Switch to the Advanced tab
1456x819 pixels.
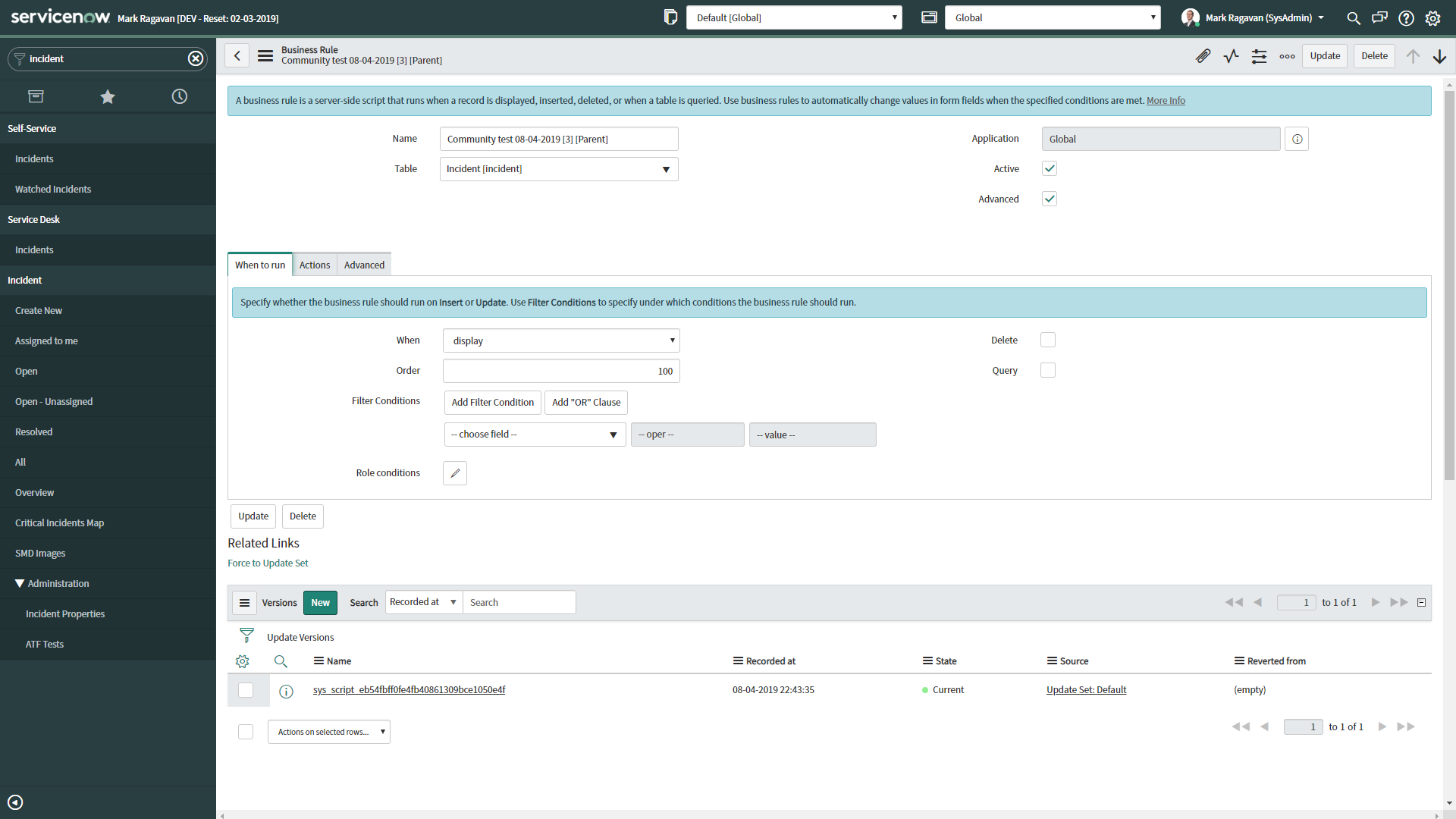coord(364,265)
